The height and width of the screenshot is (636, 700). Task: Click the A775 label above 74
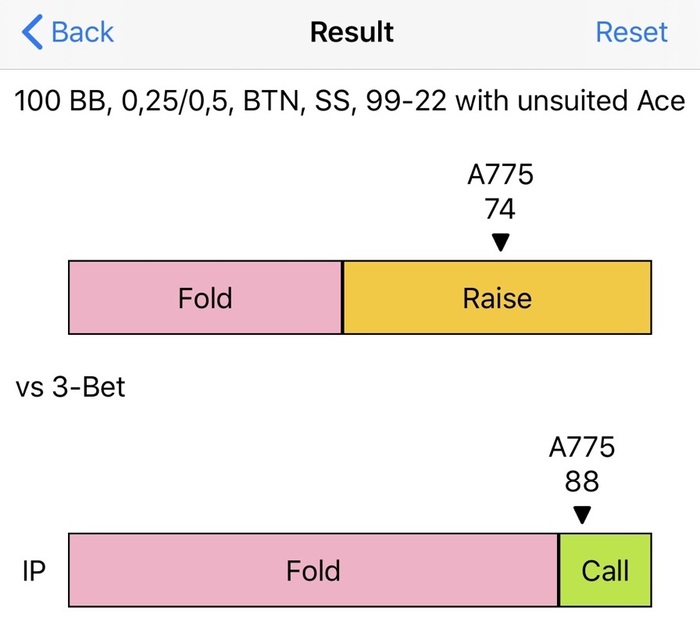501,176
